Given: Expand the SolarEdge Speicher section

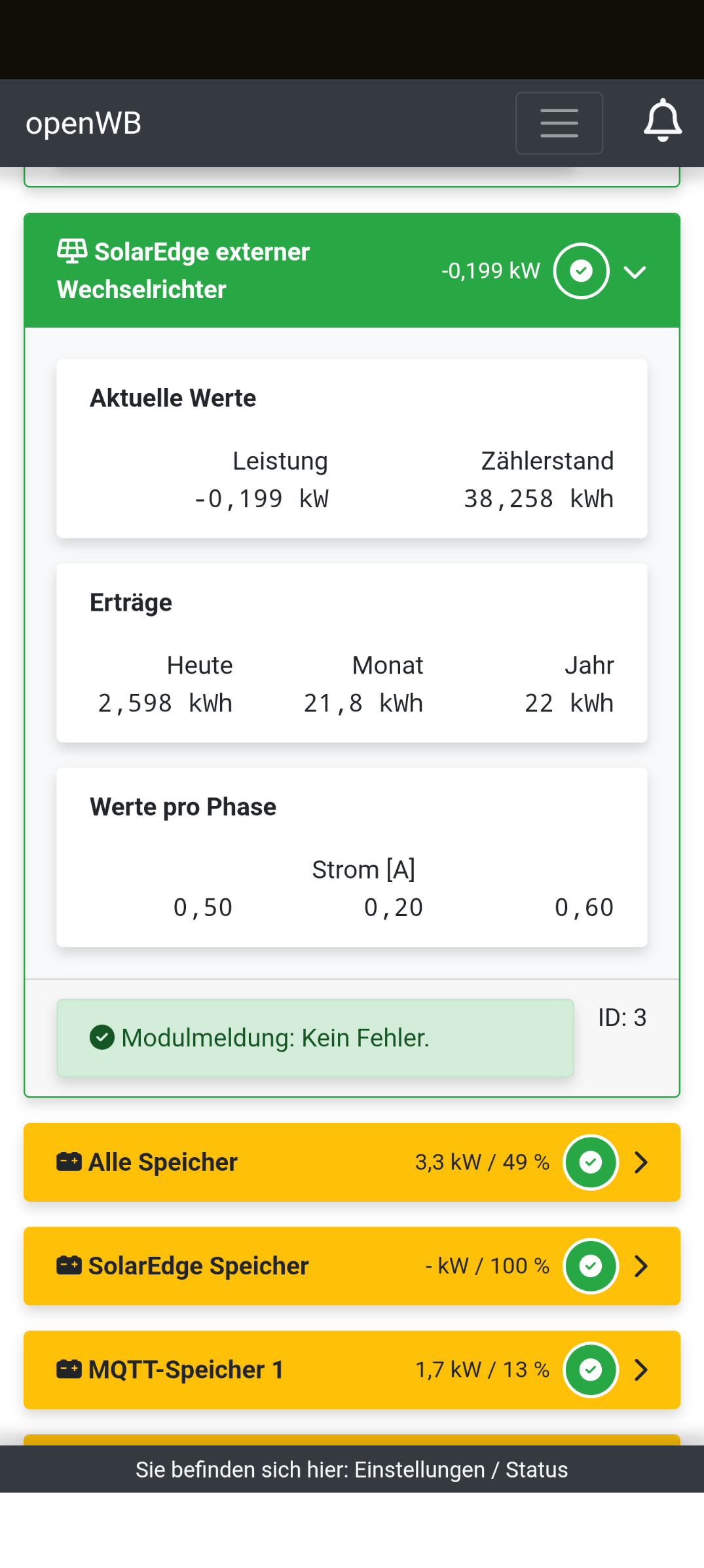Looking at the screenshot, I should pos(641,1266).
